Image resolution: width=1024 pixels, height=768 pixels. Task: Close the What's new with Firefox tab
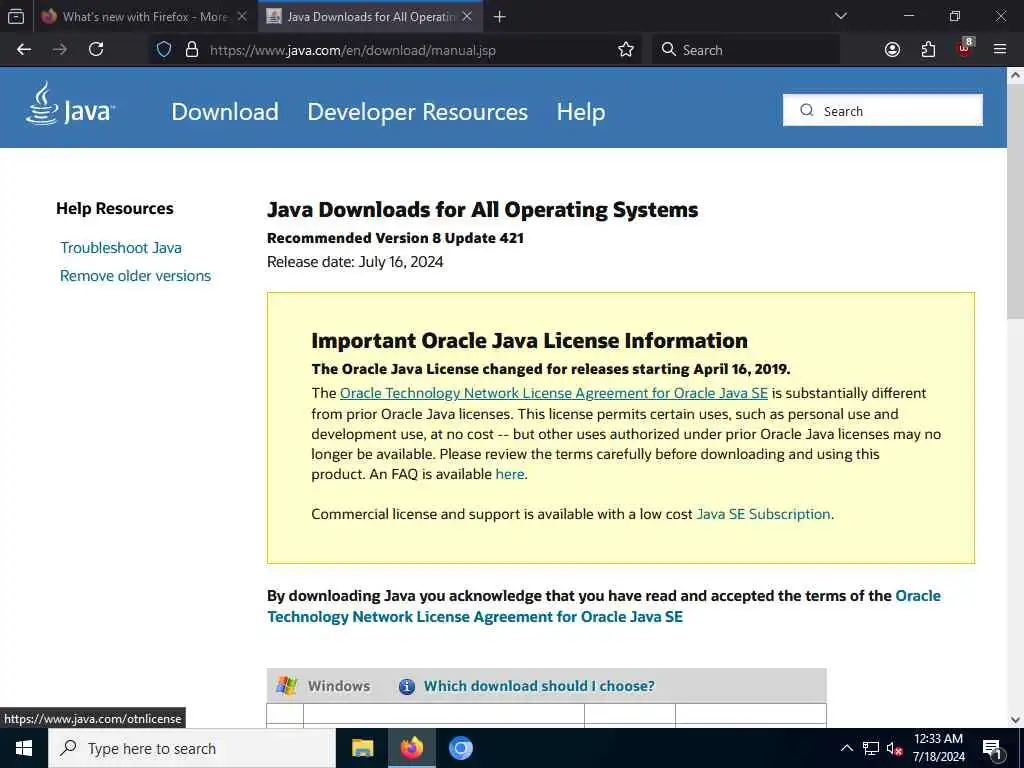coord(242,16)
